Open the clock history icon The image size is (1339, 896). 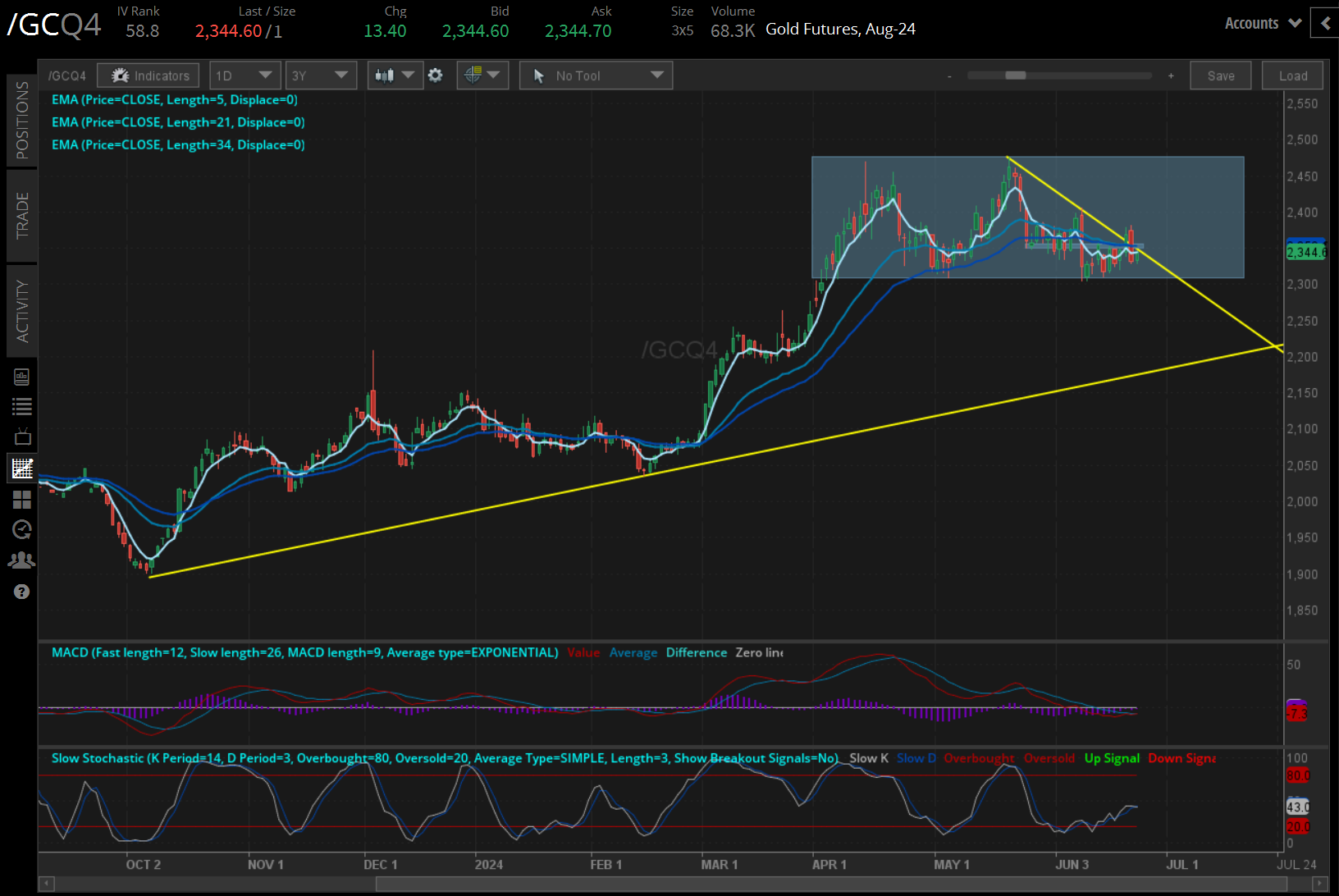tap(22, 530)
